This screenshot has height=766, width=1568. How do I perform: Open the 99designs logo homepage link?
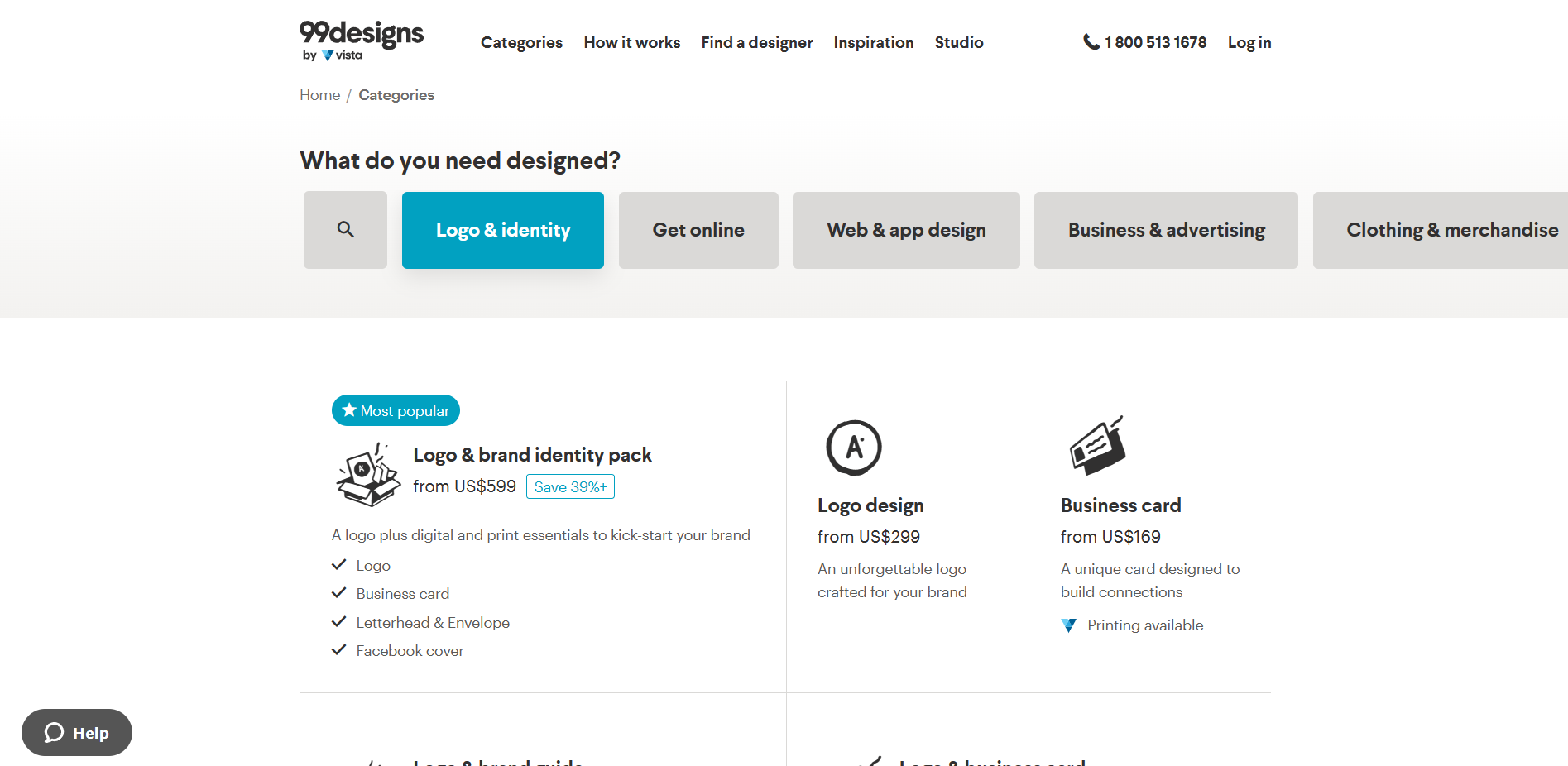(x=362, y=41)
